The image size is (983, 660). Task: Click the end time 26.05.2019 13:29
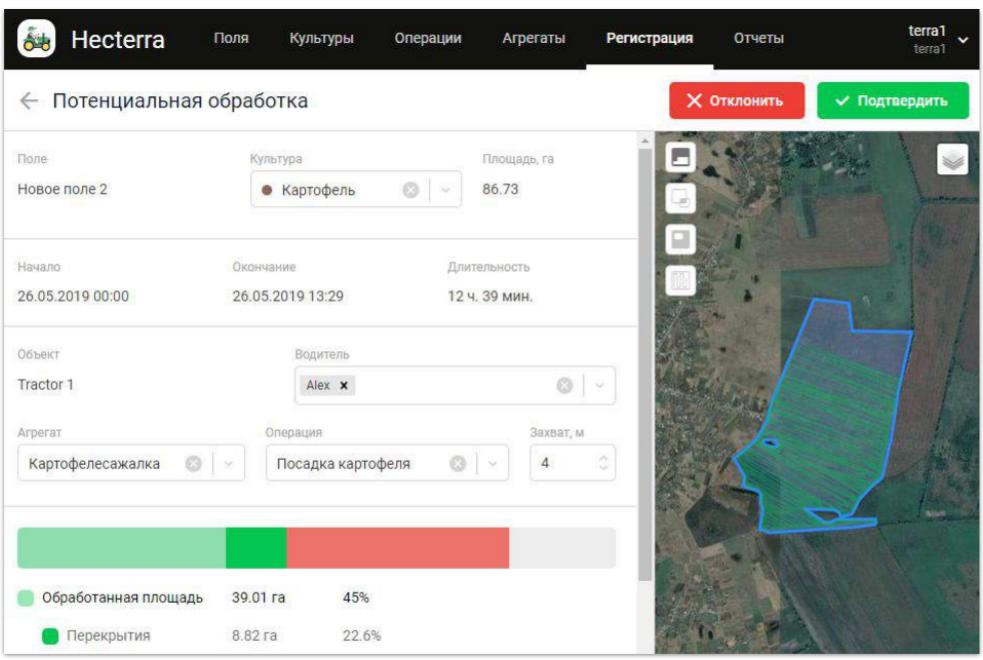pos(288,296)
